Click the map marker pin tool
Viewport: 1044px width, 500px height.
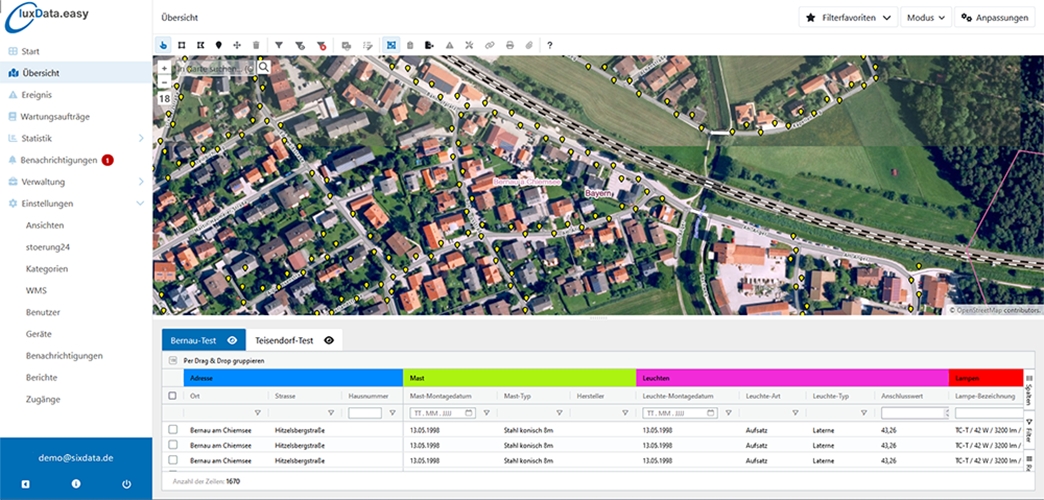[x=219, y=45]
